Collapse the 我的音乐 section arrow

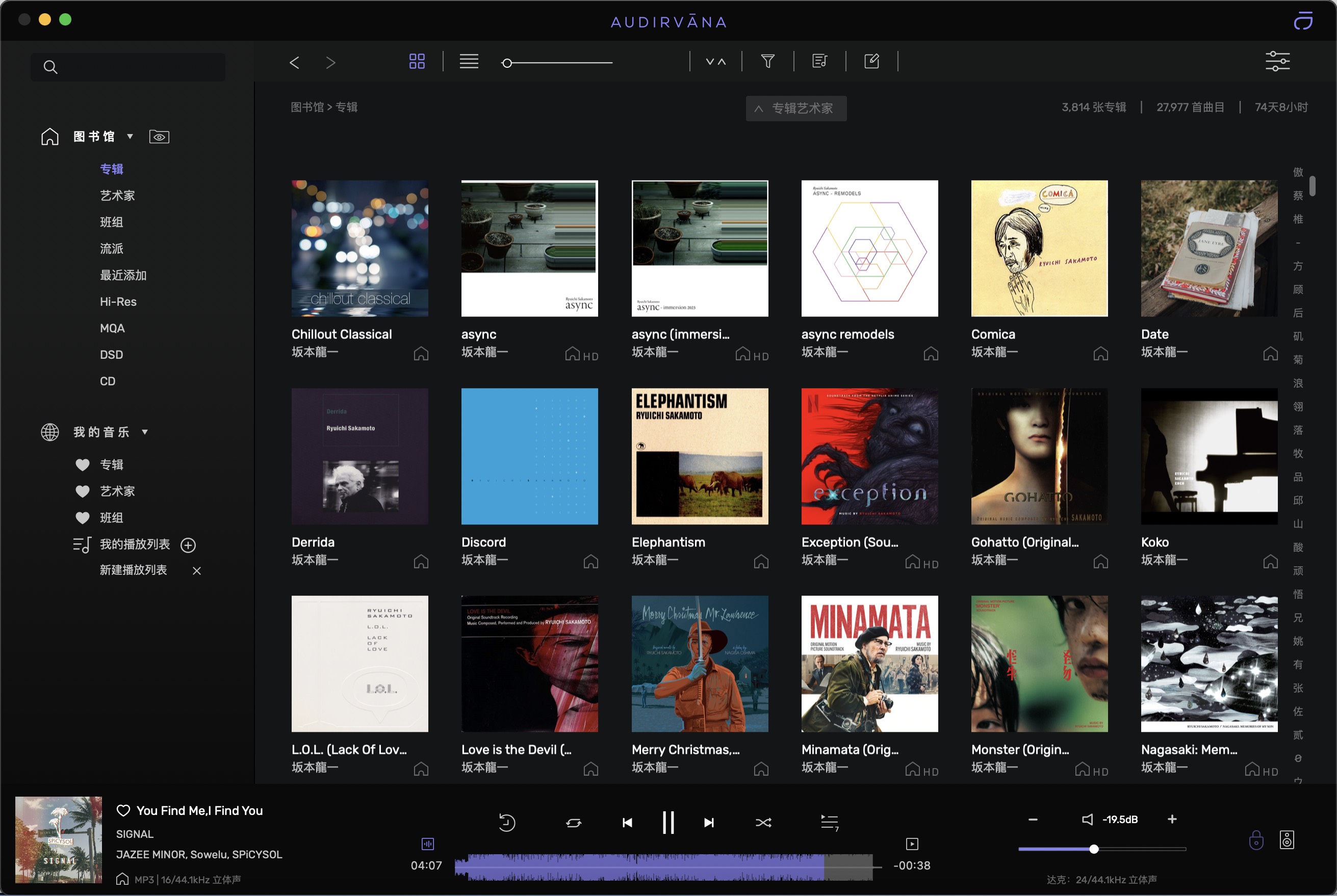tap(145, 432)
